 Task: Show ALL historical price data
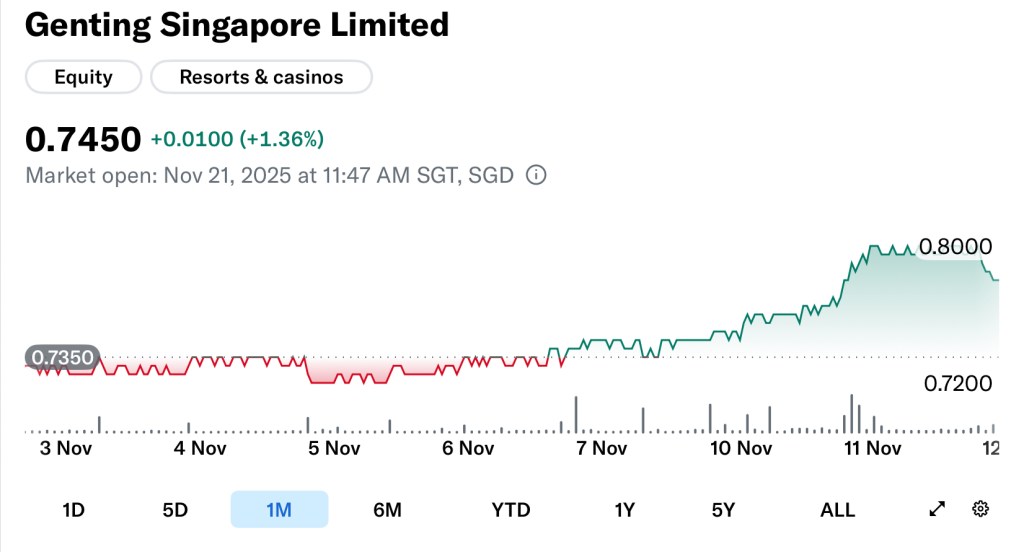click(837, 510)
